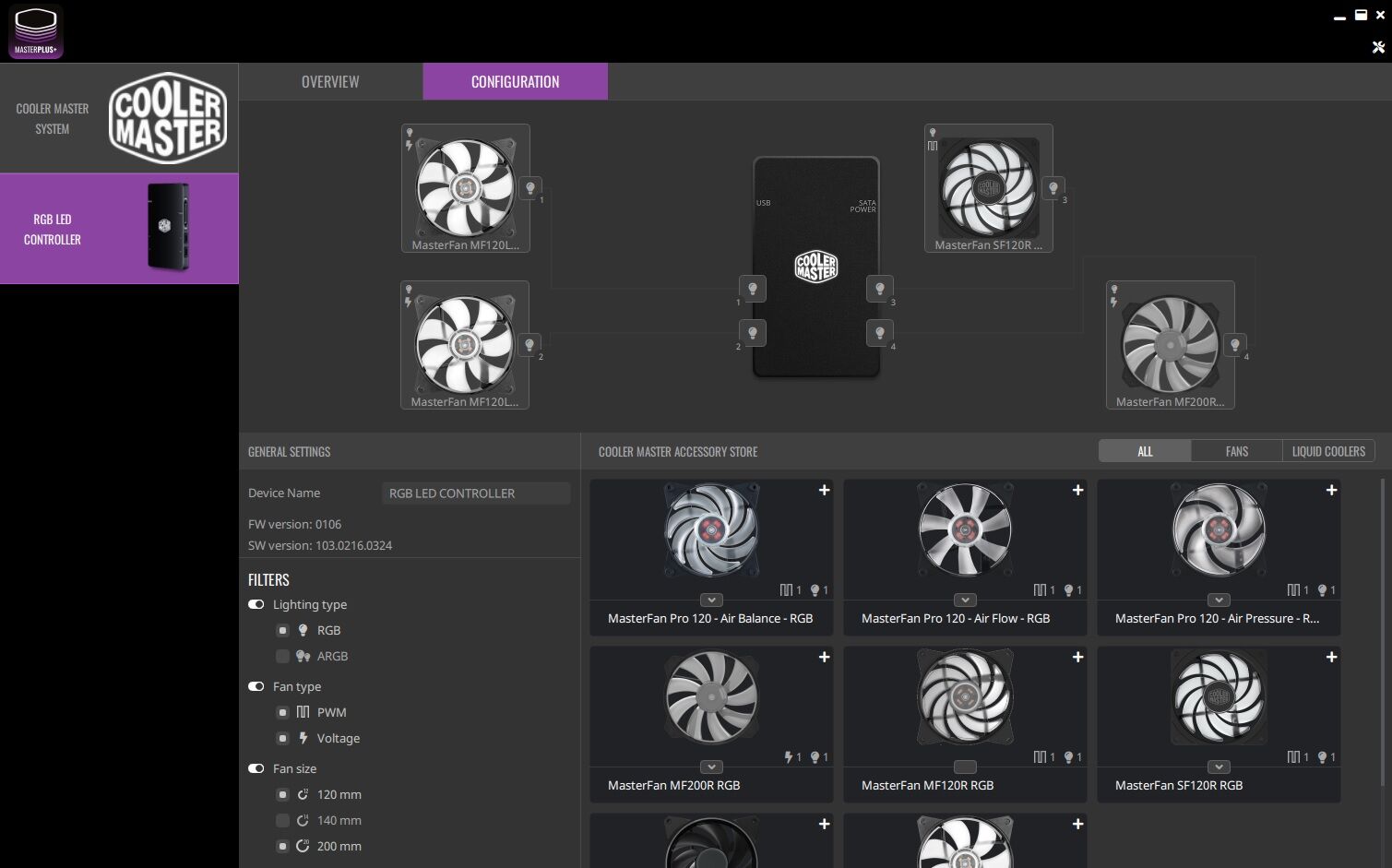This screenshot has width=1392, height=868.
Task: Add MasterFan SF120R RGB with plus icon
Action: pos(1331,657)
